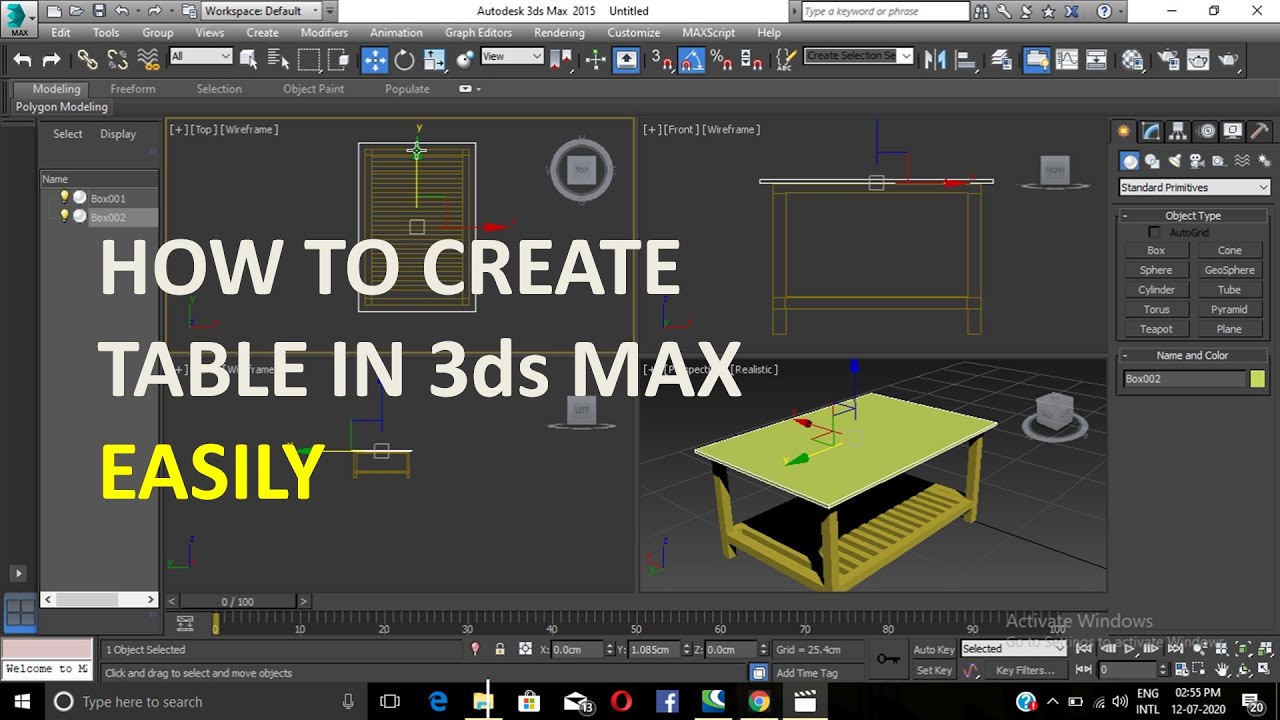Viewport: 1280px width, 720px height.
Task: Open the Workspace: Default dropdown
Action: tap(262, 11)
